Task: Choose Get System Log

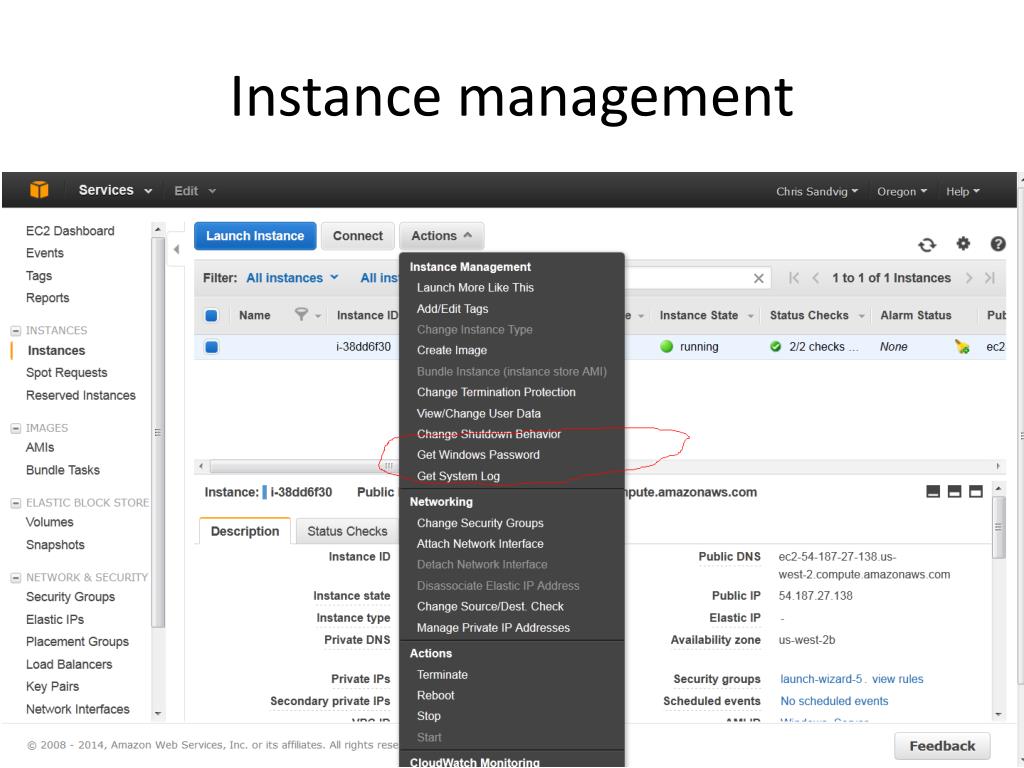Action: (x=458, y=476)
